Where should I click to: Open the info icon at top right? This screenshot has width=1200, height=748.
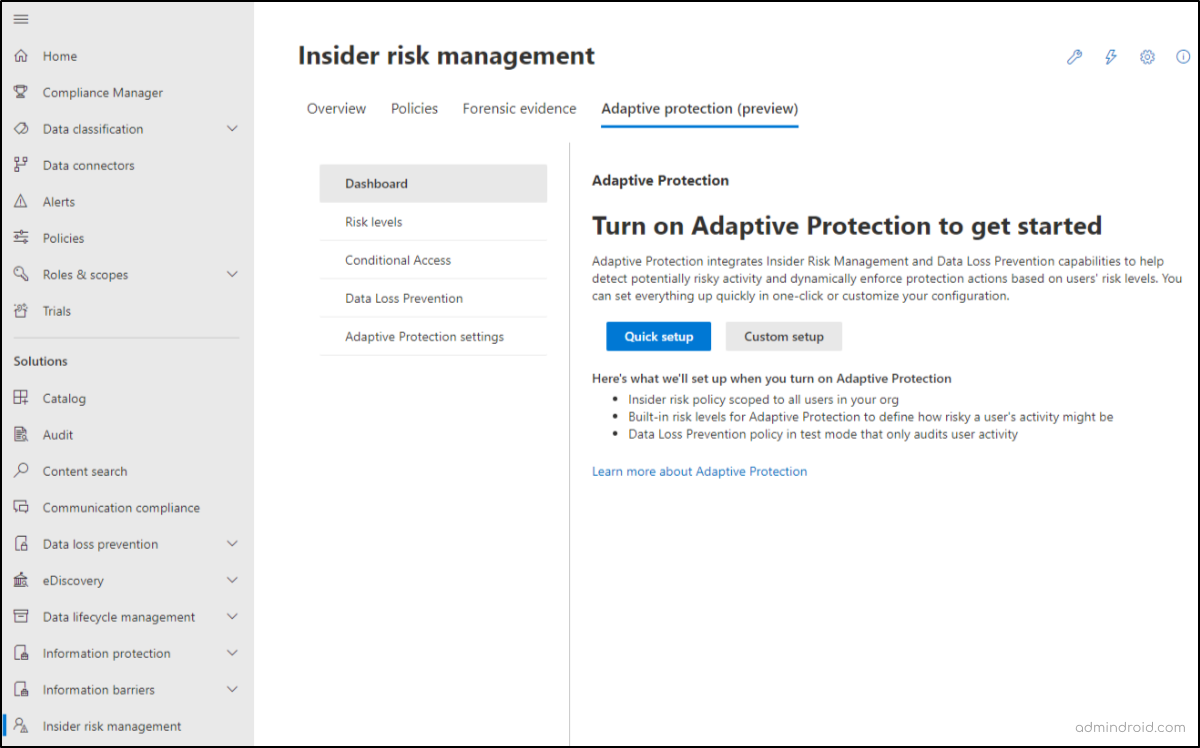tap(1183, 57)
